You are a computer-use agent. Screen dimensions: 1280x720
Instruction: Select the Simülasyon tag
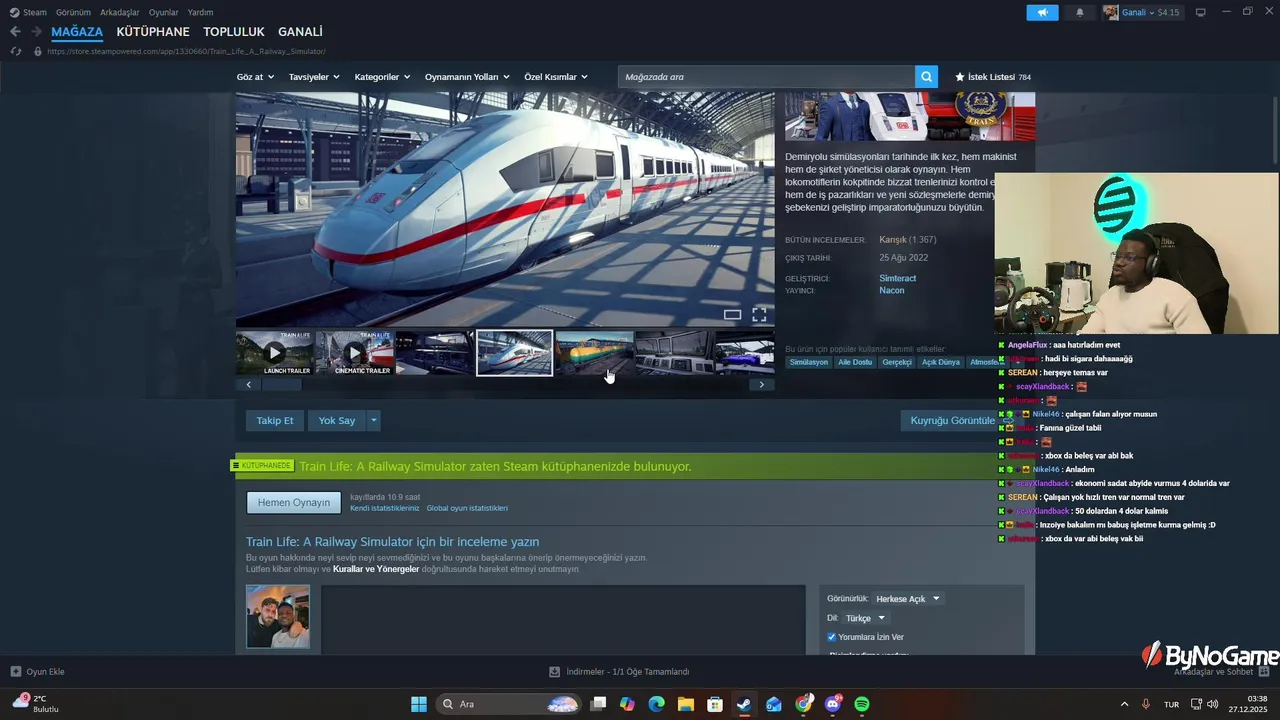point(809,362)
